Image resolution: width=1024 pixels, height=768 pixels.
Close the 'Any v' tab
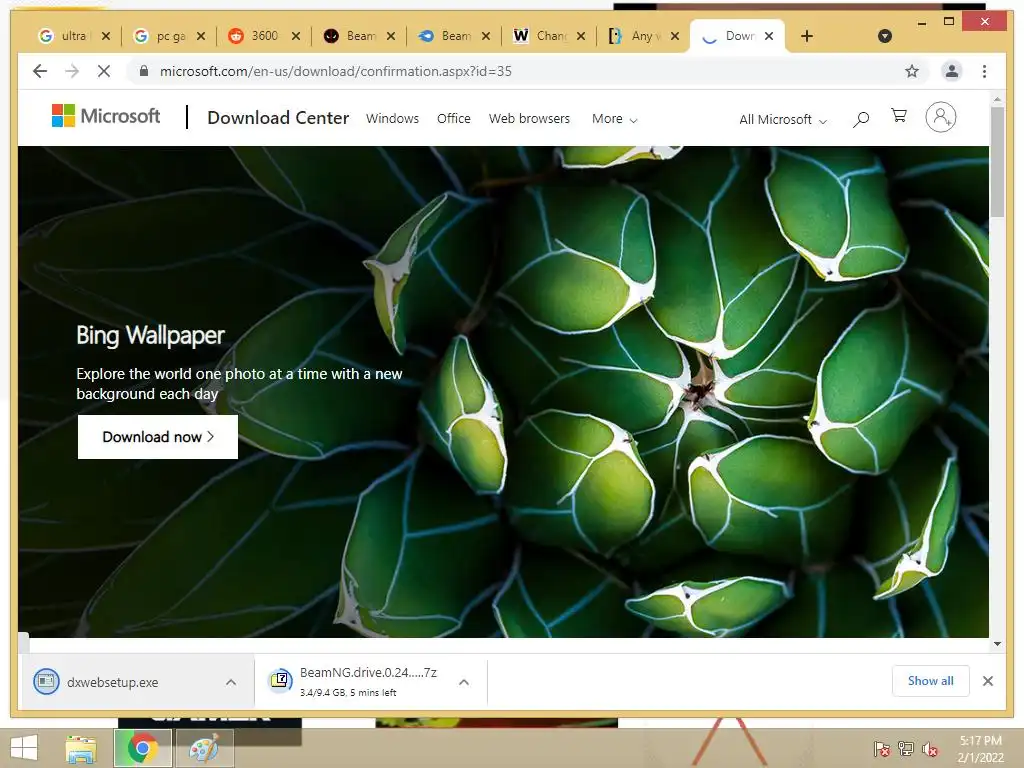click(675, 36)
